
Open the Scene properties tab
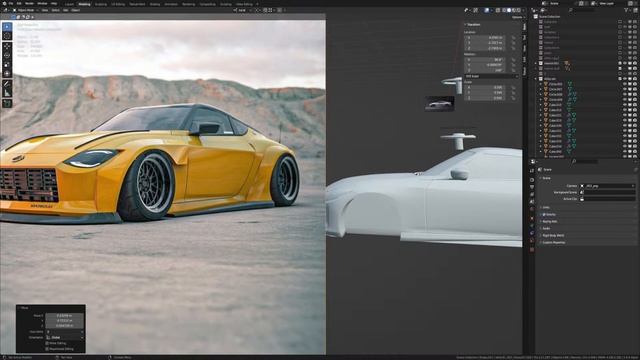tap(532, 202)
